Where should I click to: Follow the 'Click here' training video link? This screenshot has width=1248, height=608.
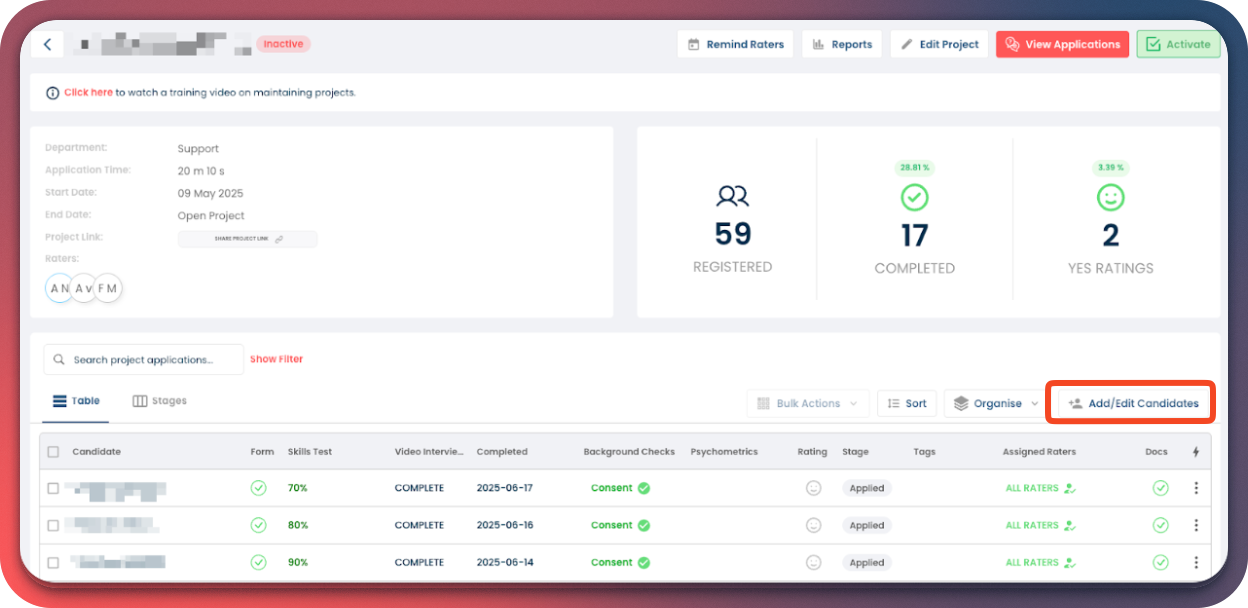88,92
